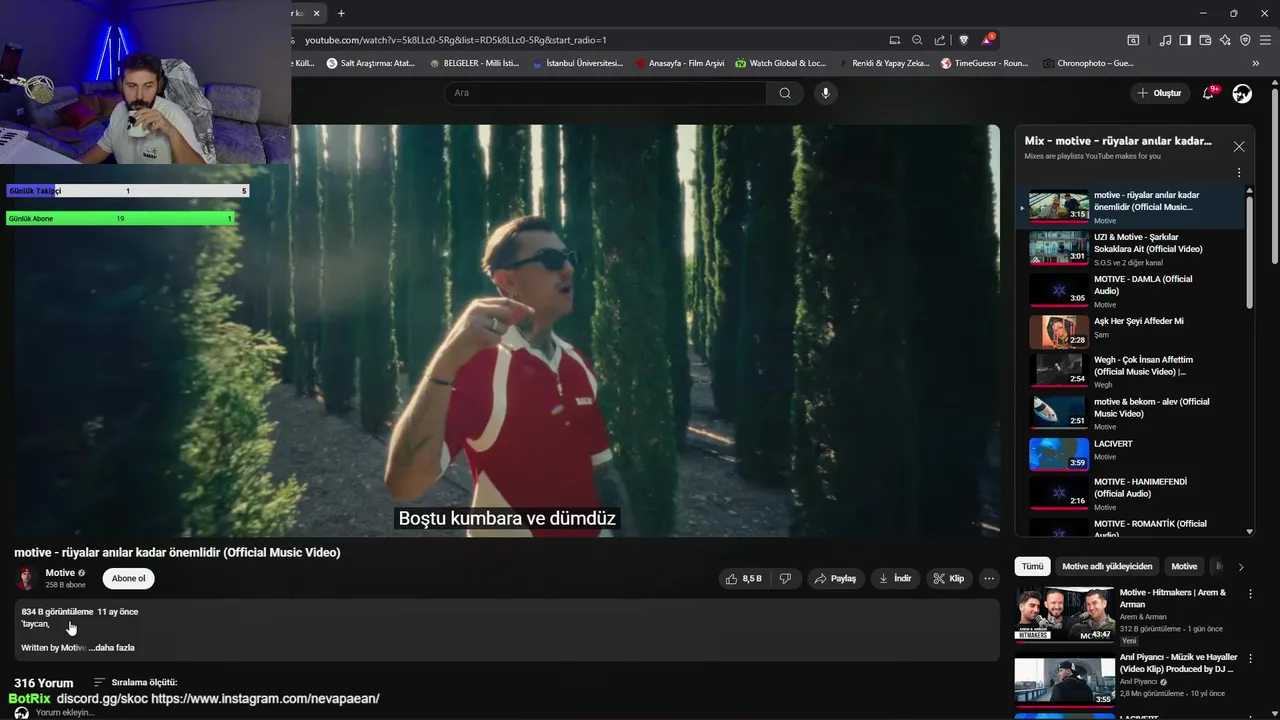
Task: Open more actions ellipsis under video
Action: (x=989, y=578)
